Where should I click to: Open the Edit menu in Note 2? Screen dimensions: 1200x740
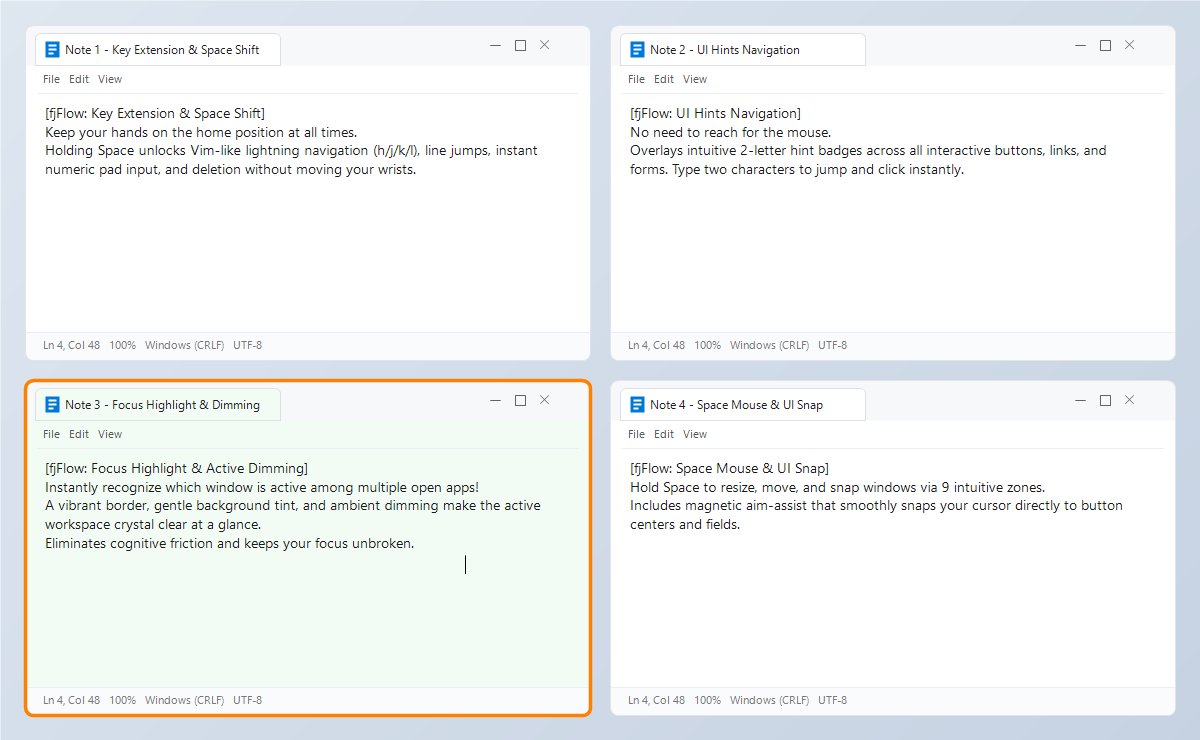[x=664, y=79]
